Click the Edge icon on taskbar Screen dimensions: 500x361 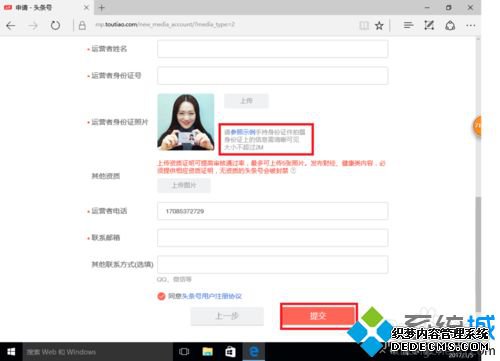click(254, 352)
